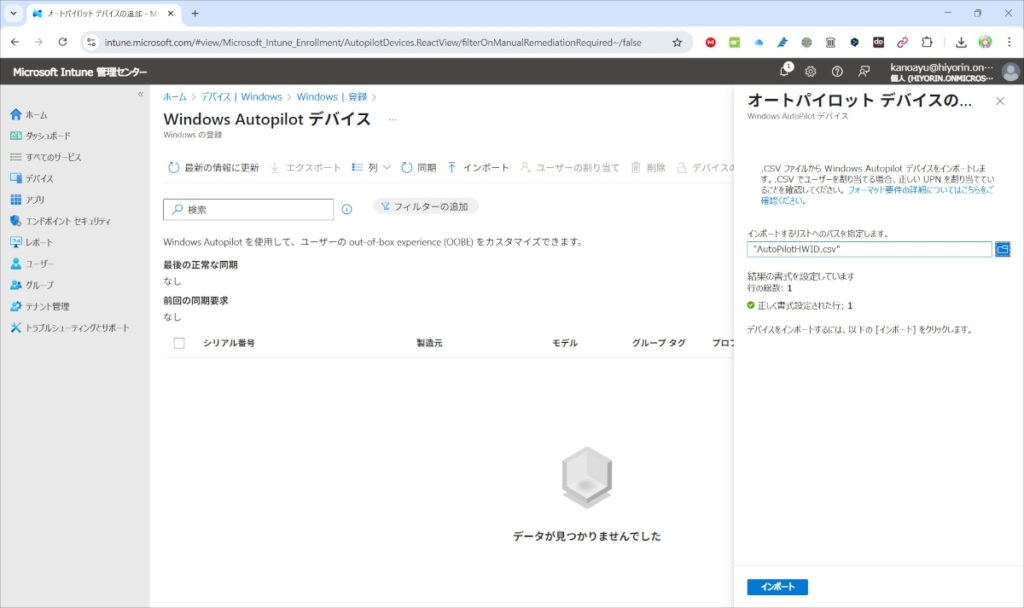1024x608 pixels.
Task: Click the site info icon in address bar
Action: click(x=91, y=42)
